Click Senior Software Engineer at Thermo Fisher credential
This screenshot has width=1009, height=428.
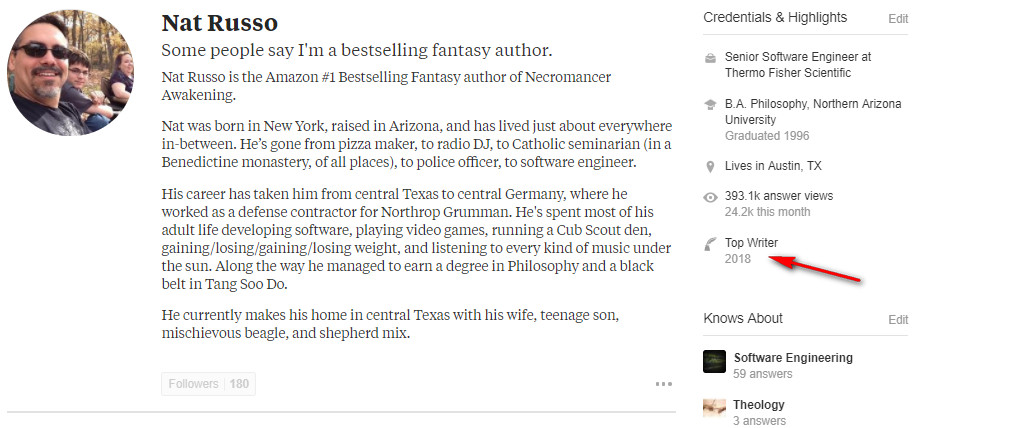click(x=797, y=65)
